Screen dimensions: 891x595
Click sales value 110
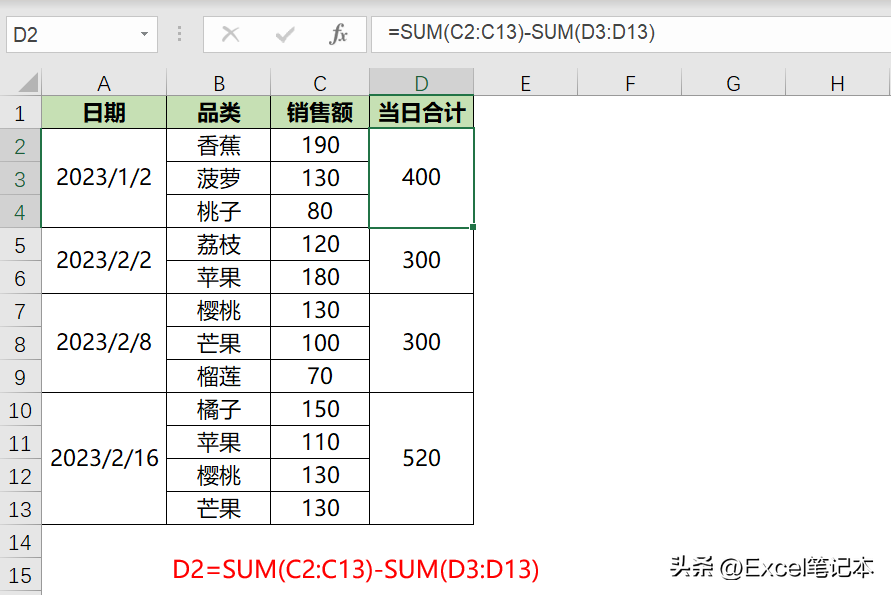click(320, 442)
